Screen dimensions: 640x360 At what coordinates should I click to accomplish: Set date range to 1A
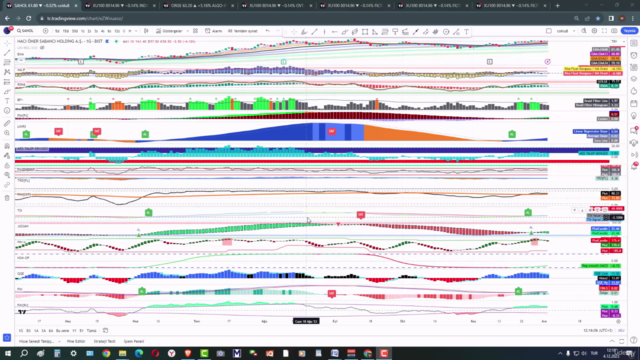tap(36, 331)
